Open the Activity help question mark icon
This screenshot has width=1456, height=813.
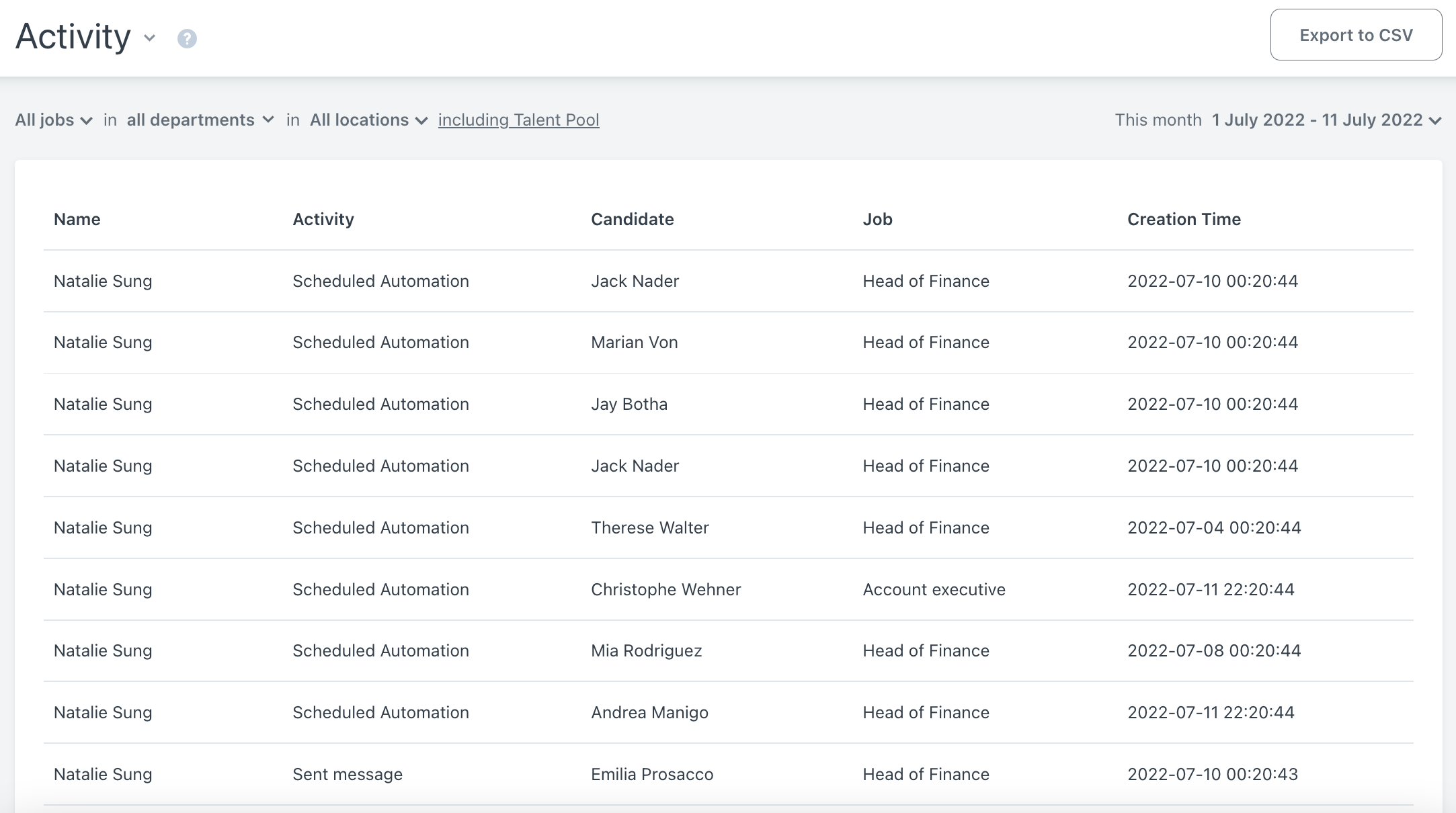[x=187, y=38]
